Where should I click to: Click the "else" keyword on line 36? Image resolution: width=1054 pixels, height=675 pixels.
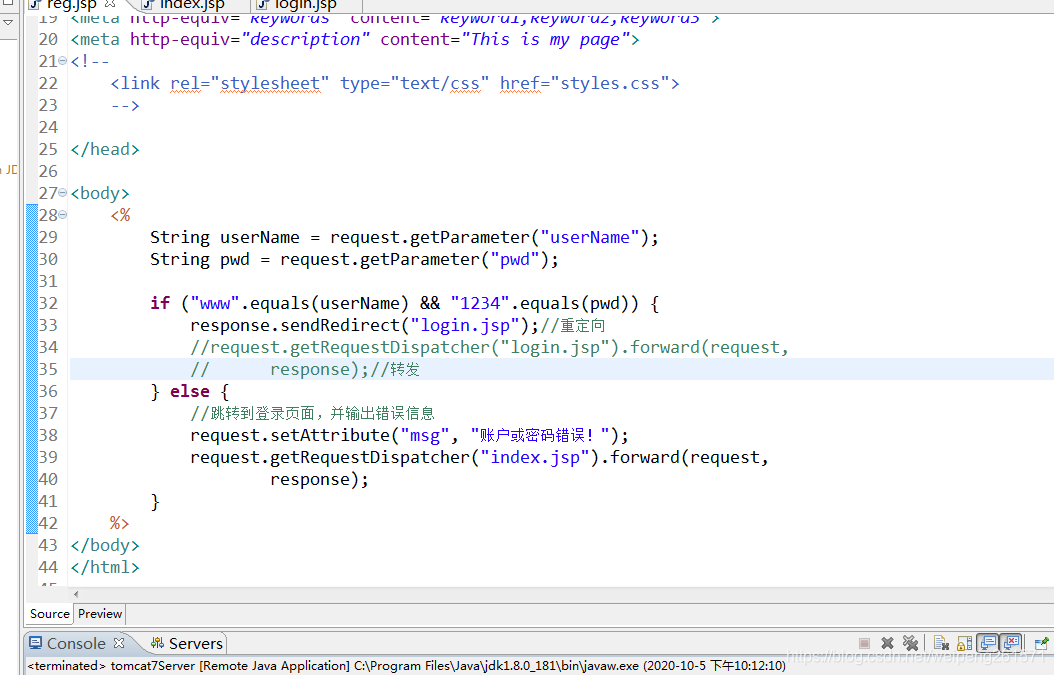click(x=190, y=391)
